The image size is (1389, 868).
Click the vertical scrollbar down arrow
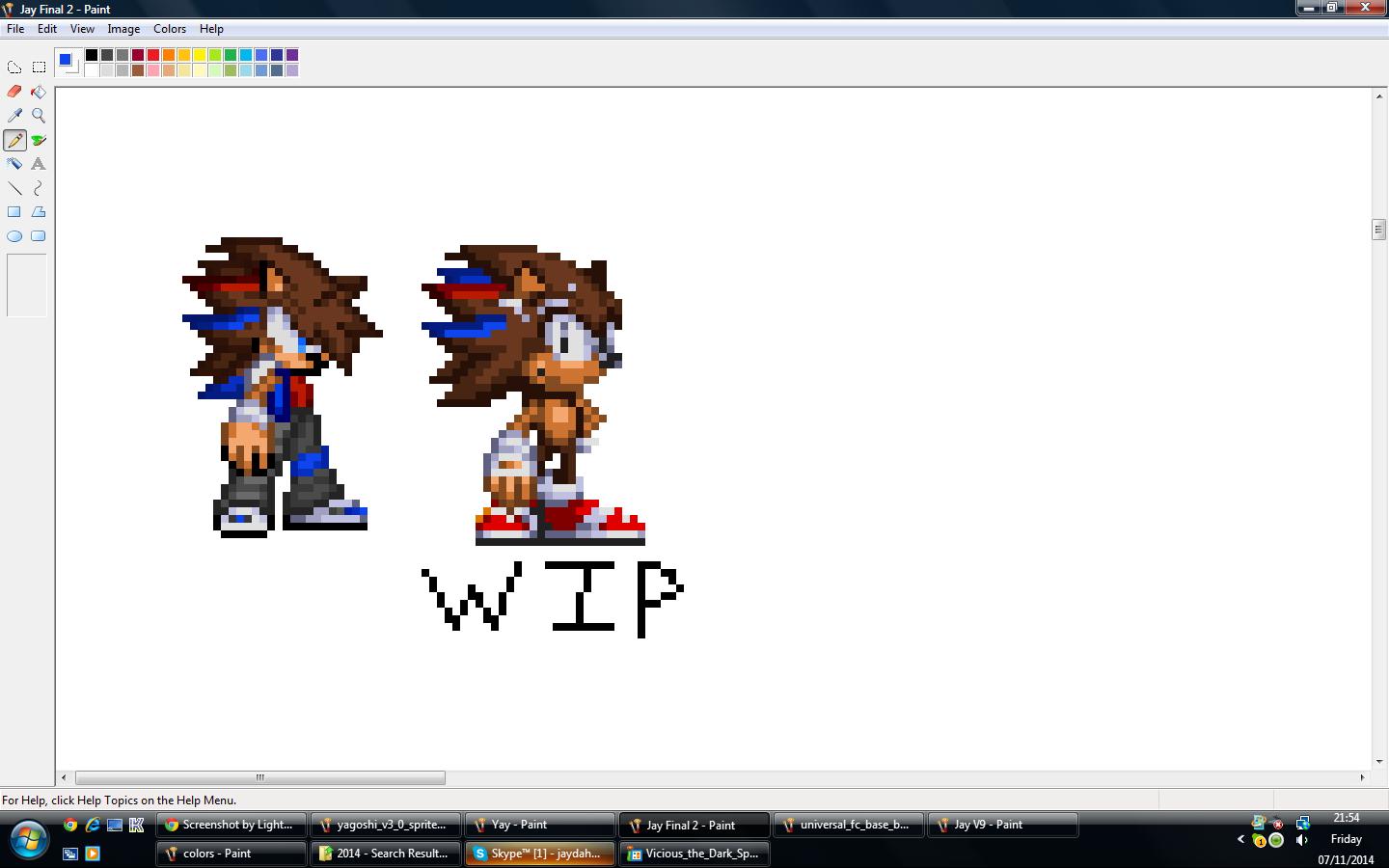coord(1378,761)
